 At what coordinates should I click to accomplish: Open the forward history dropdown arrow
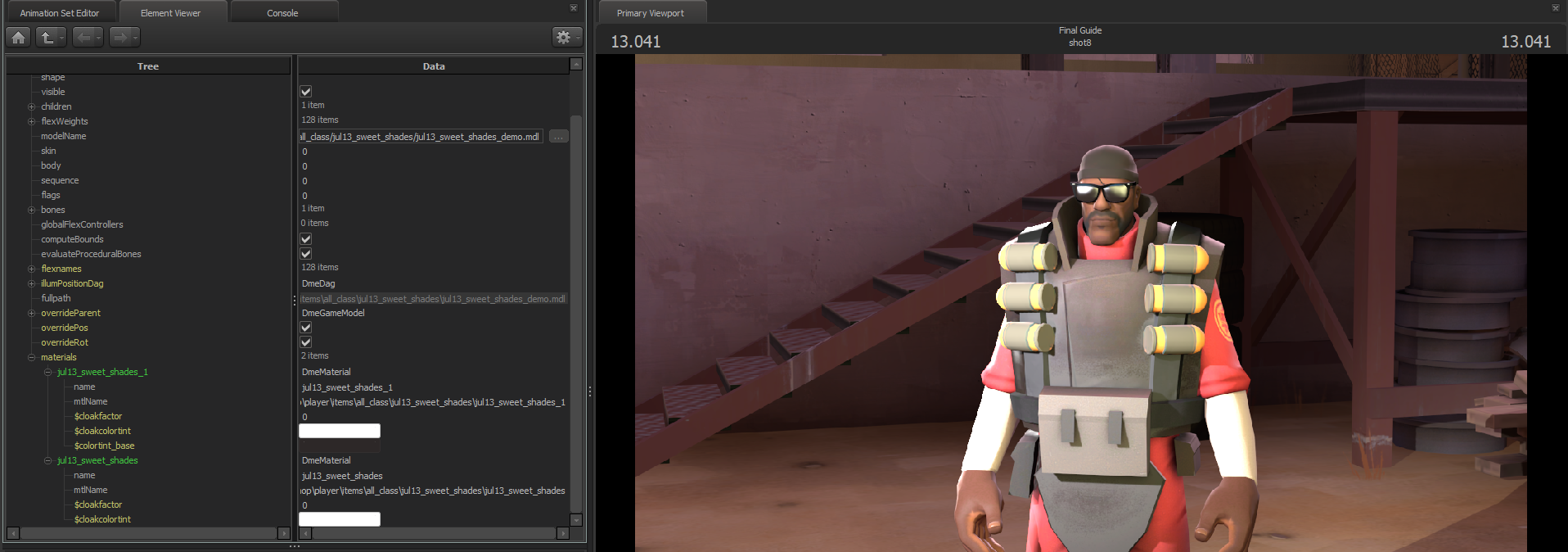[135, 37]
